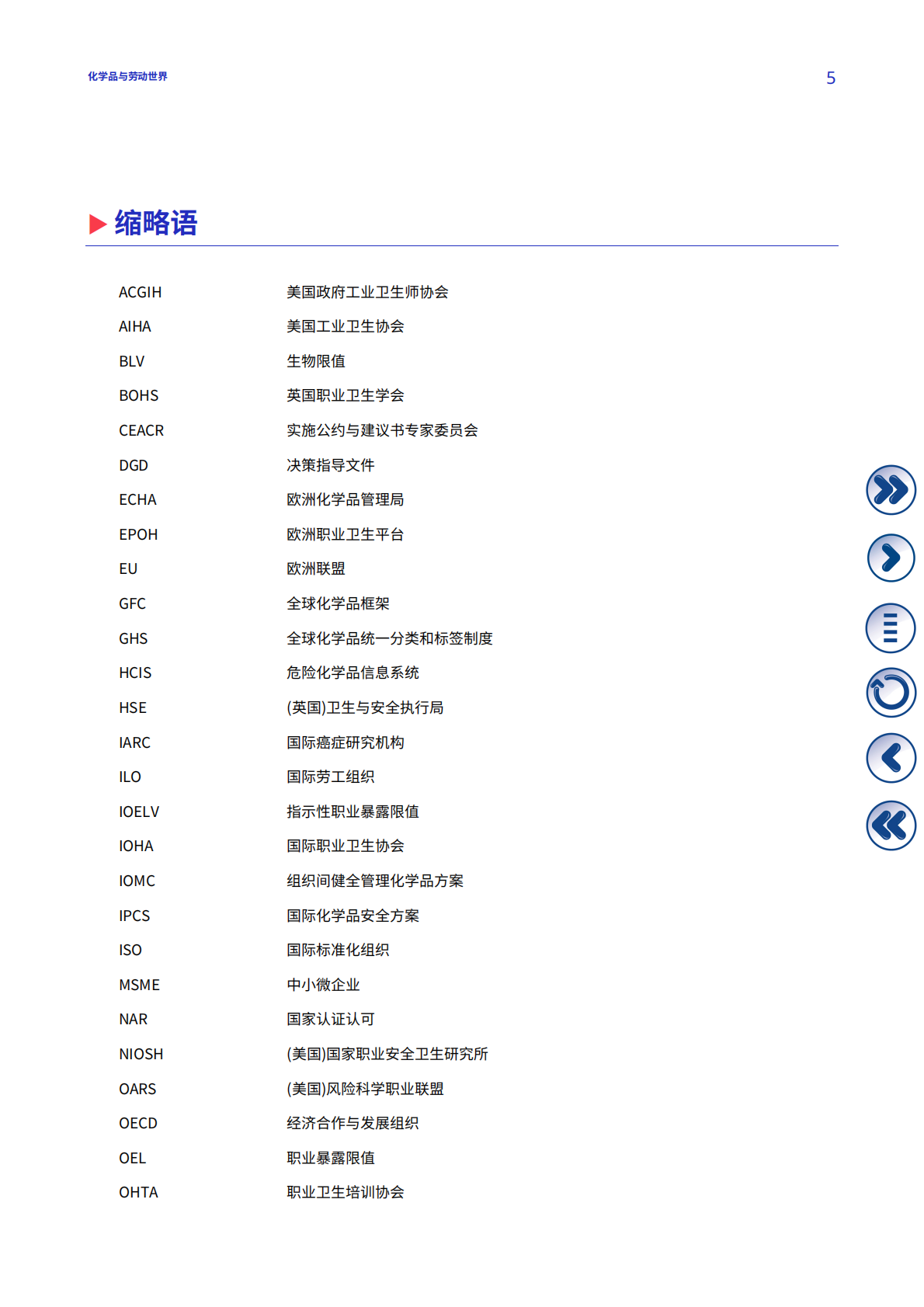This screenshot has height=1307, width=924.
Task: Click definition 危险化学品信息系统
Action: click(x=353, y=673)
